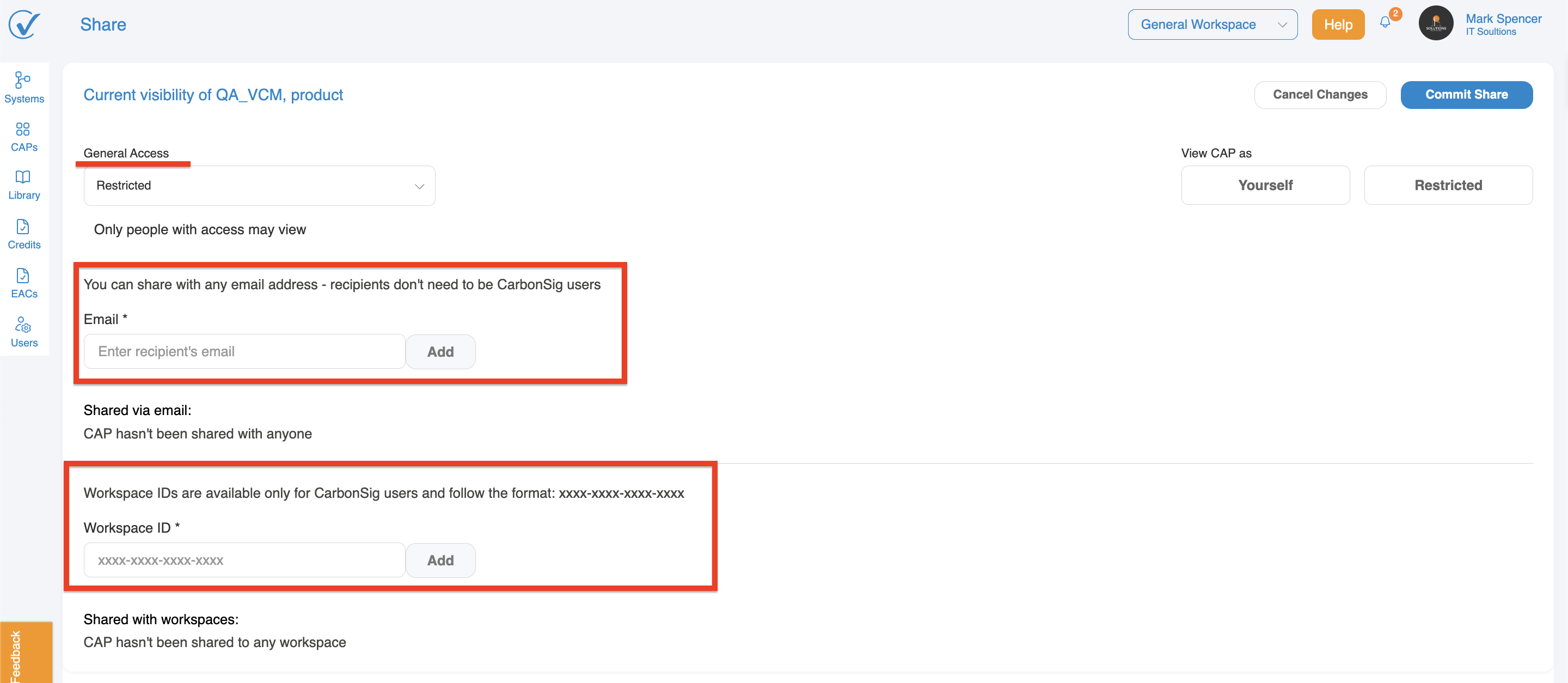The height and width of the screenshot is (683, 1568).
Task: Click the notification bell icon
Action: [1385, 23]
